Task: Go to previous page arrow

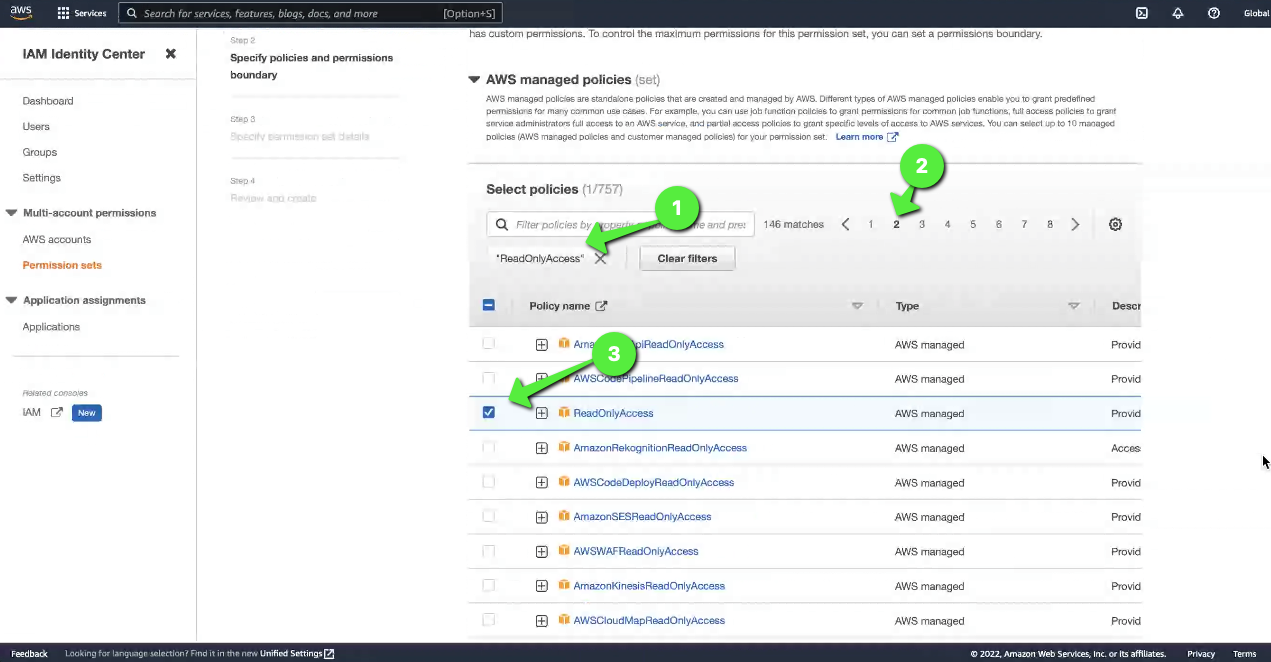Action: 845,224
